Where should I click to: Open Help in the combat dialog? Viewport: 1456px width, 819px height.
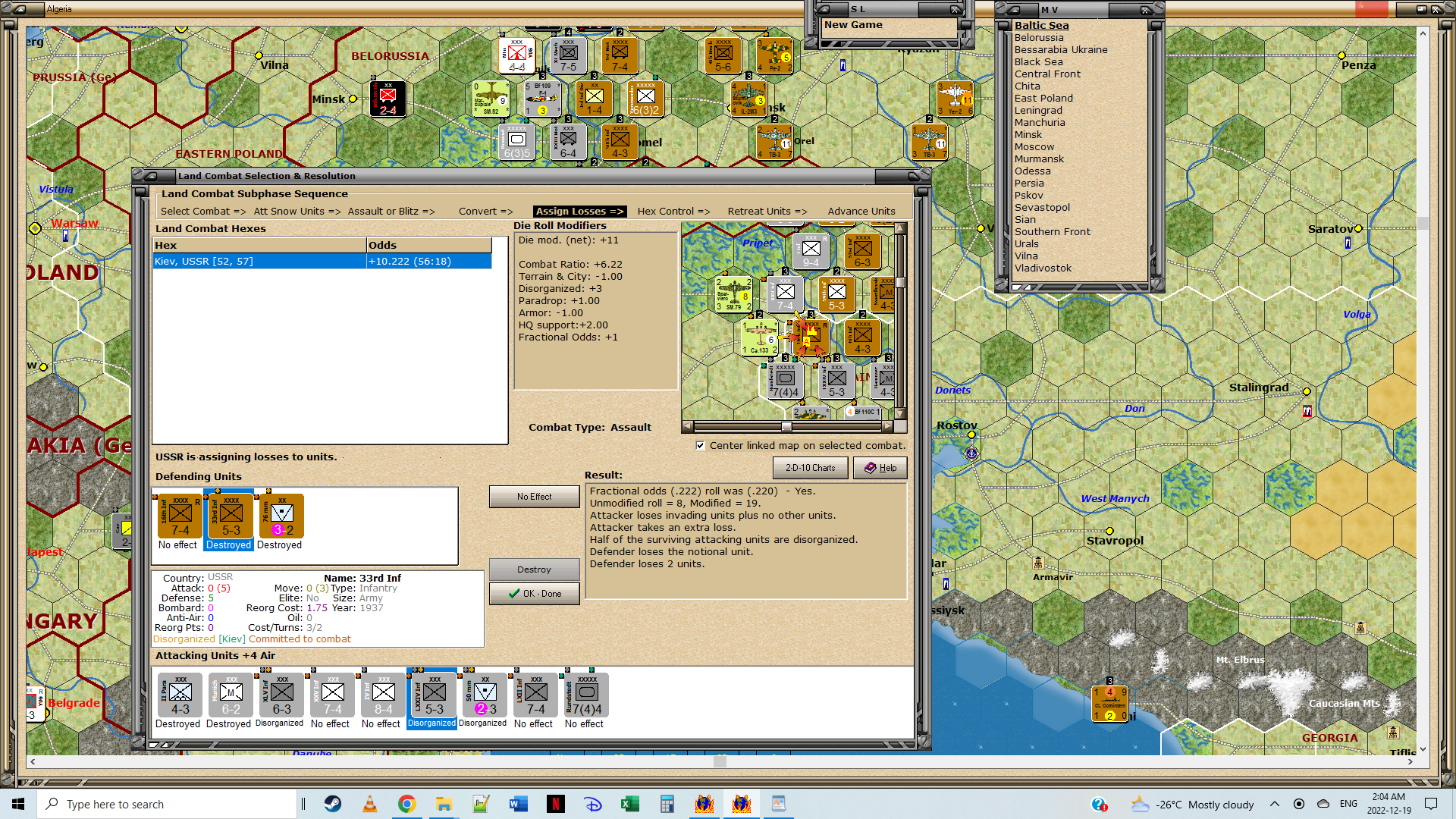coord(880,468)
